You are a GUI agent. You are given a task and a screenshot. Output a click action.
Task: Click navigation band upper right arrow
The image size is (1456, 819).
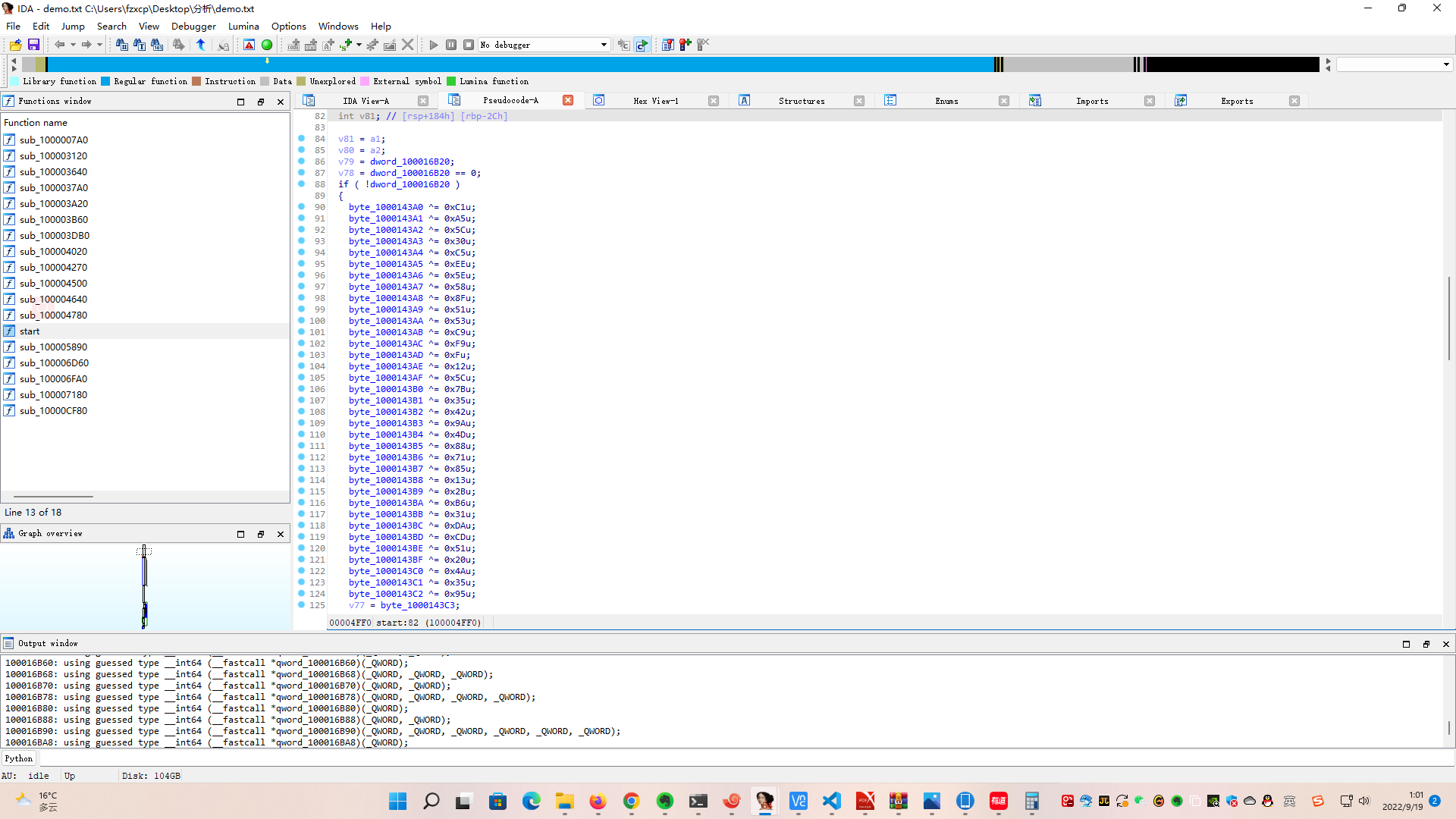point(1328,61)
